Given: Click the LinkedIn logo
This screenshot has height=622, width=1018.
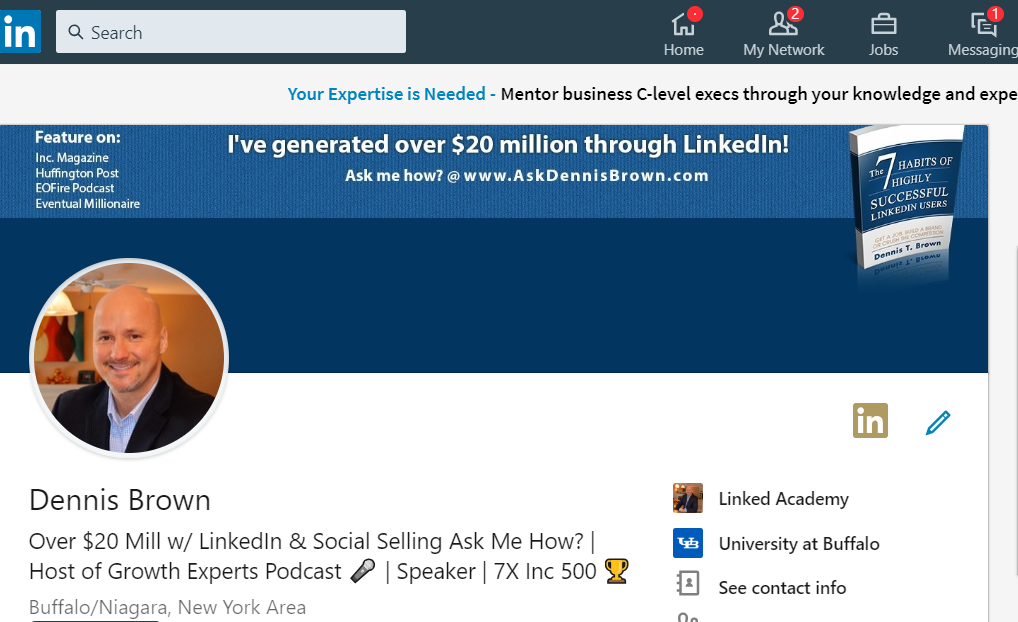Looking at the screenshot, I should pyautogui.click(x=20, y=31).
